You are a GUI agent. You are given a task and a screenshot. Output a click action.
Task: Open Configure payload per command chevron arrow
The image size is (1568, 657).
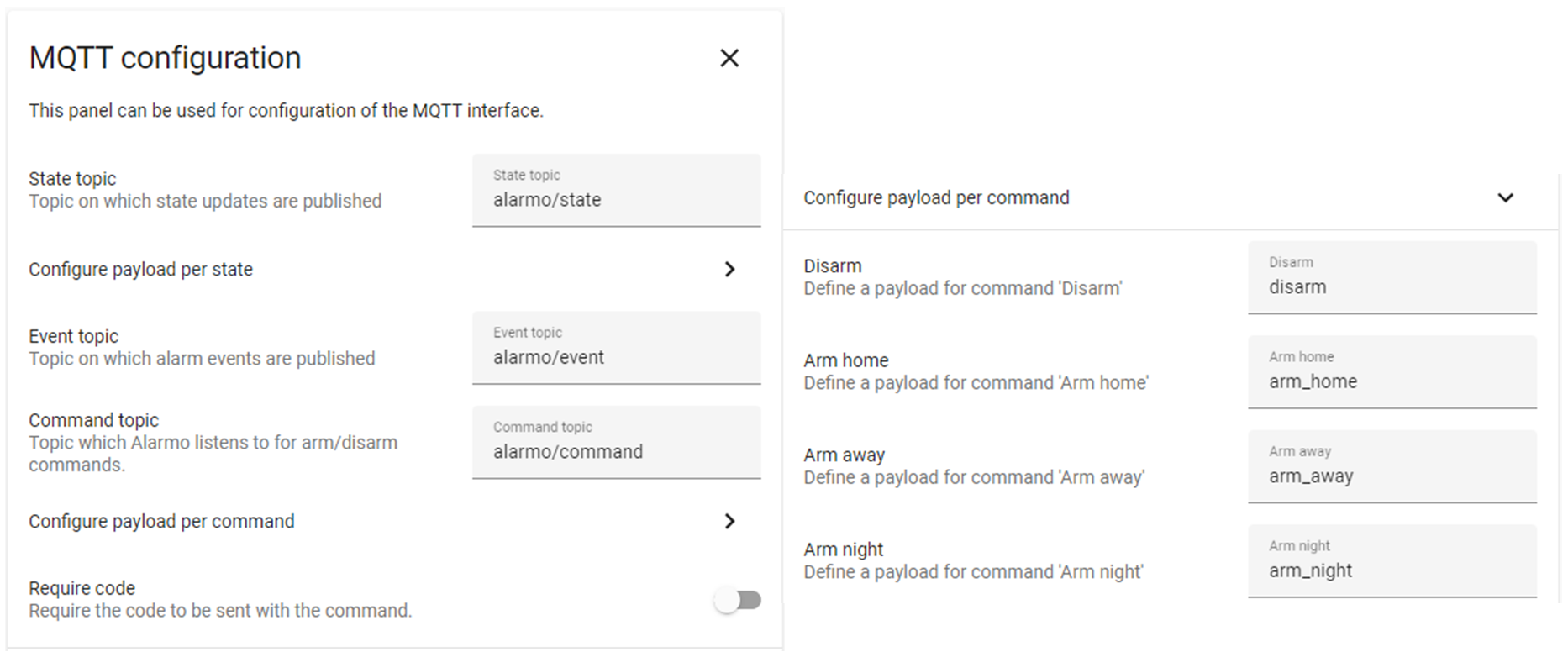[x=729, y=521]
